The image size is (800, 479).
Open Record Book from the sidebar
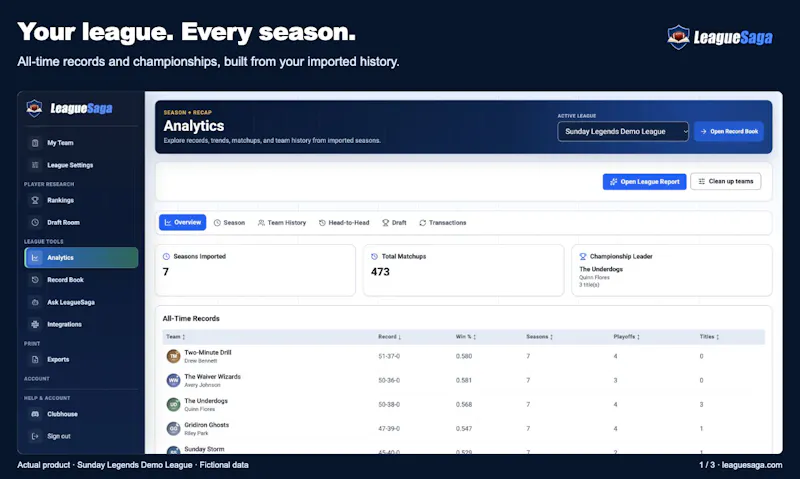pos(81,280)
